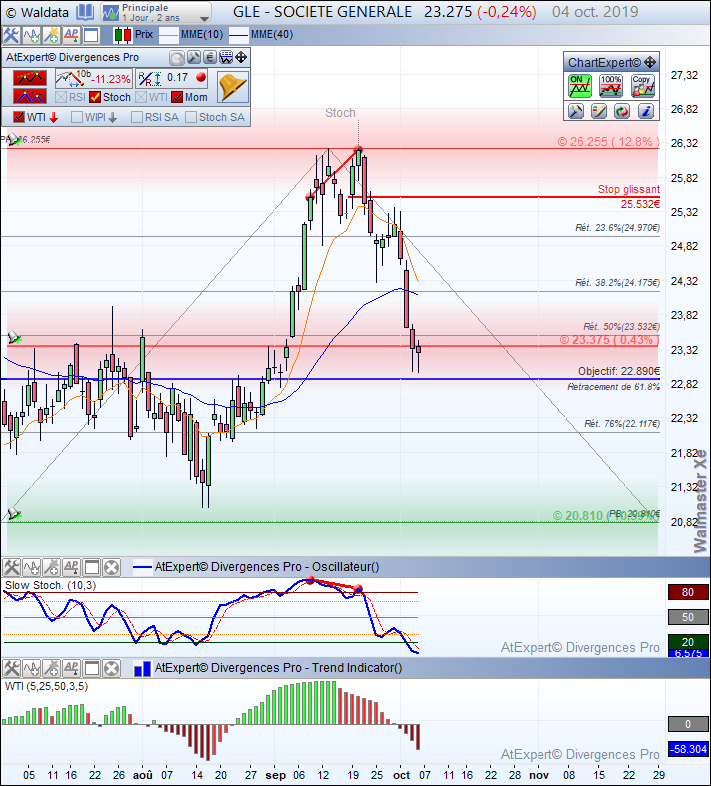Image resolution: width=711 pixels, height=786 pixels.
Task: Click the 10b -11.23% performance indicator
Action: [x=94, y=78]
